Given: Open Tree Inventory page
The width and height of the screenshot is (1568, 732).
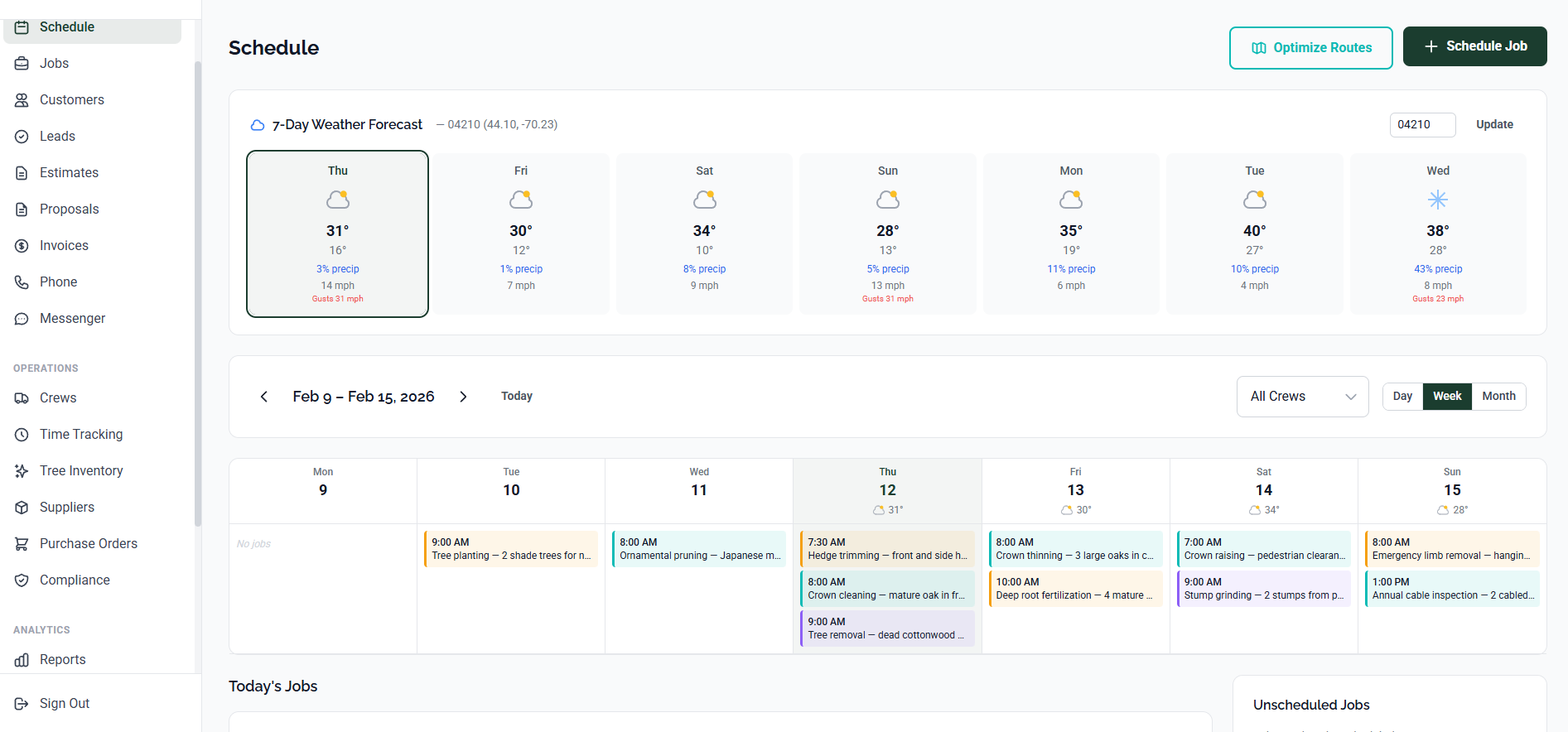Looking at the screenshot, I should click(93, 471).
